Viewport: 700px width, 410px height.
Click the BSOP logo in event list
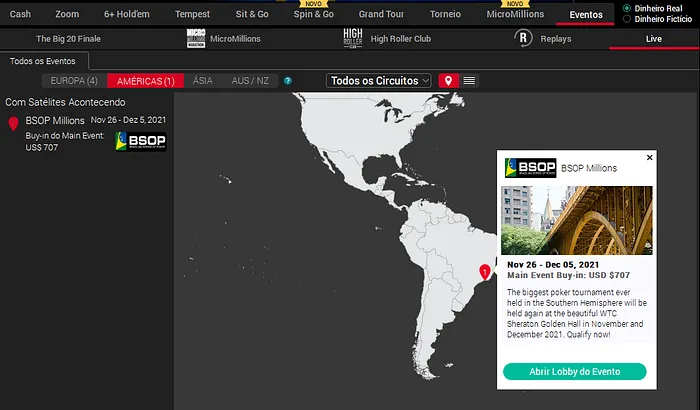tap(141, 141)
